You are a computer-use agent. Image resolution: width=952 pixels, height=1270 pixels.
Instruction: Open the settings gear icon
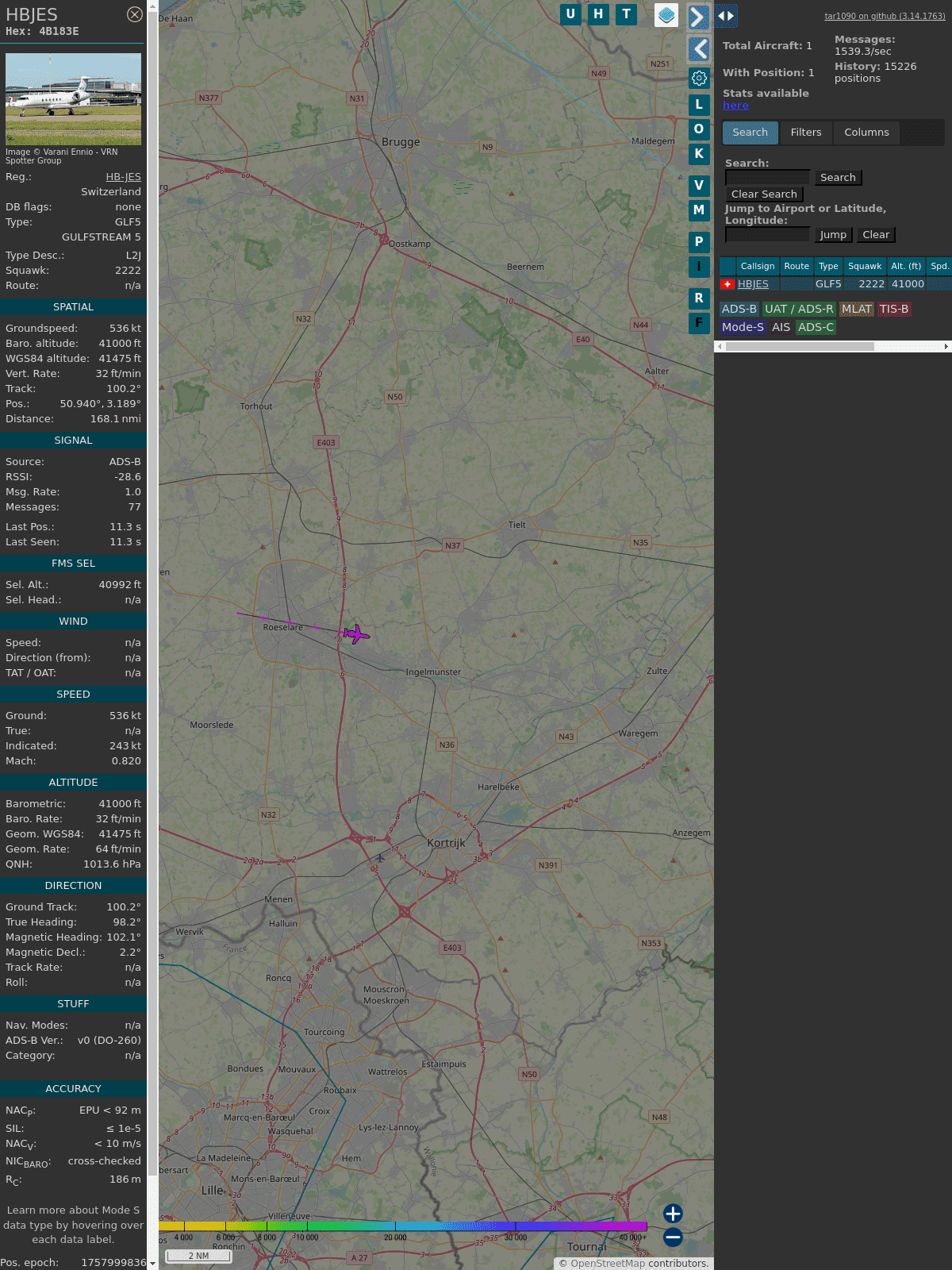(699, 78)
